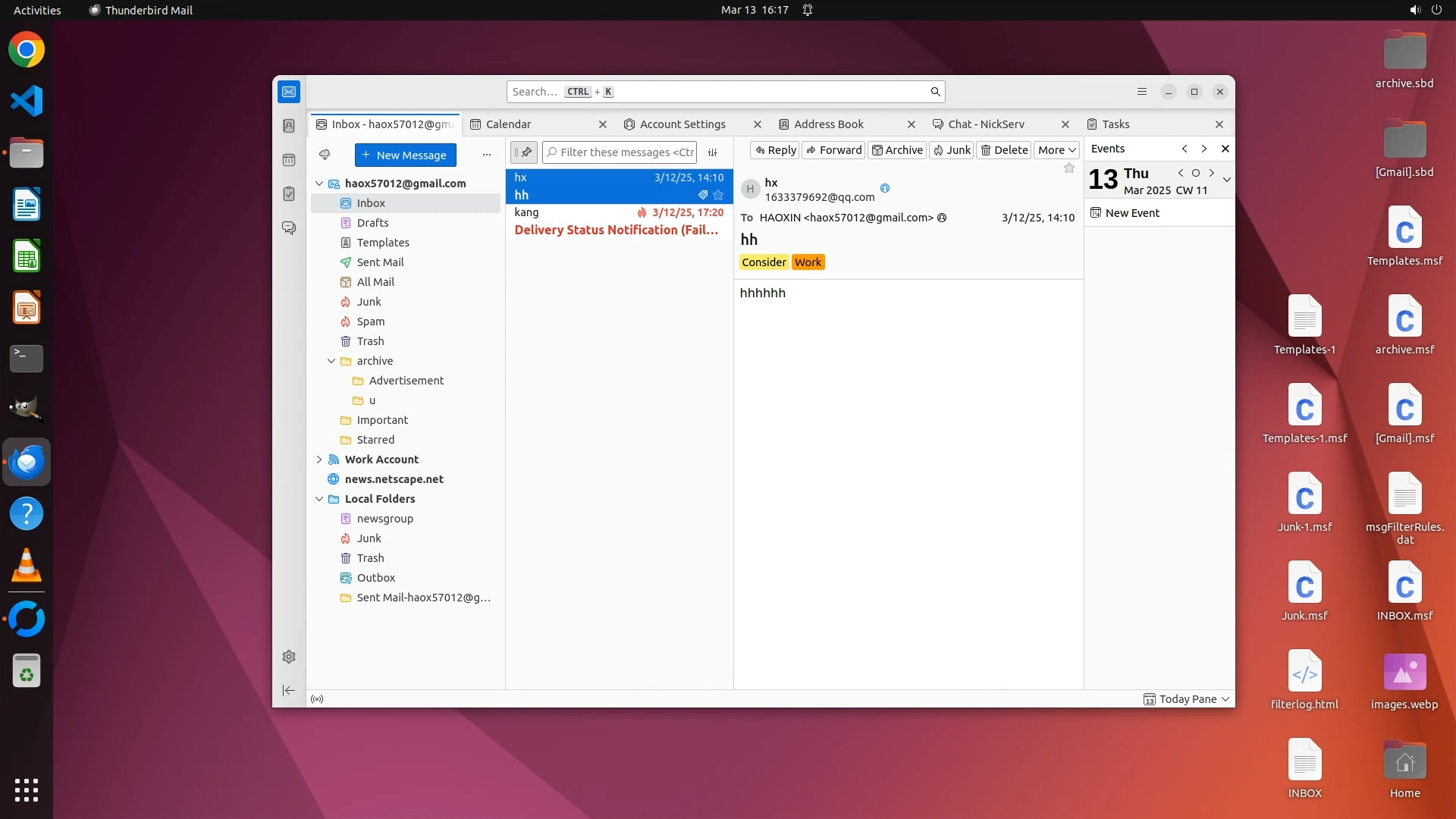Open Address Book from the spaces sidebar
This screenshot has height=819, width=1456.
[289, 126]
